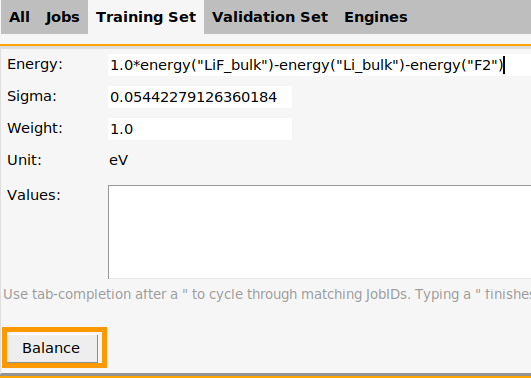
Task: Click the Values: label
Action: coord(34,195)
